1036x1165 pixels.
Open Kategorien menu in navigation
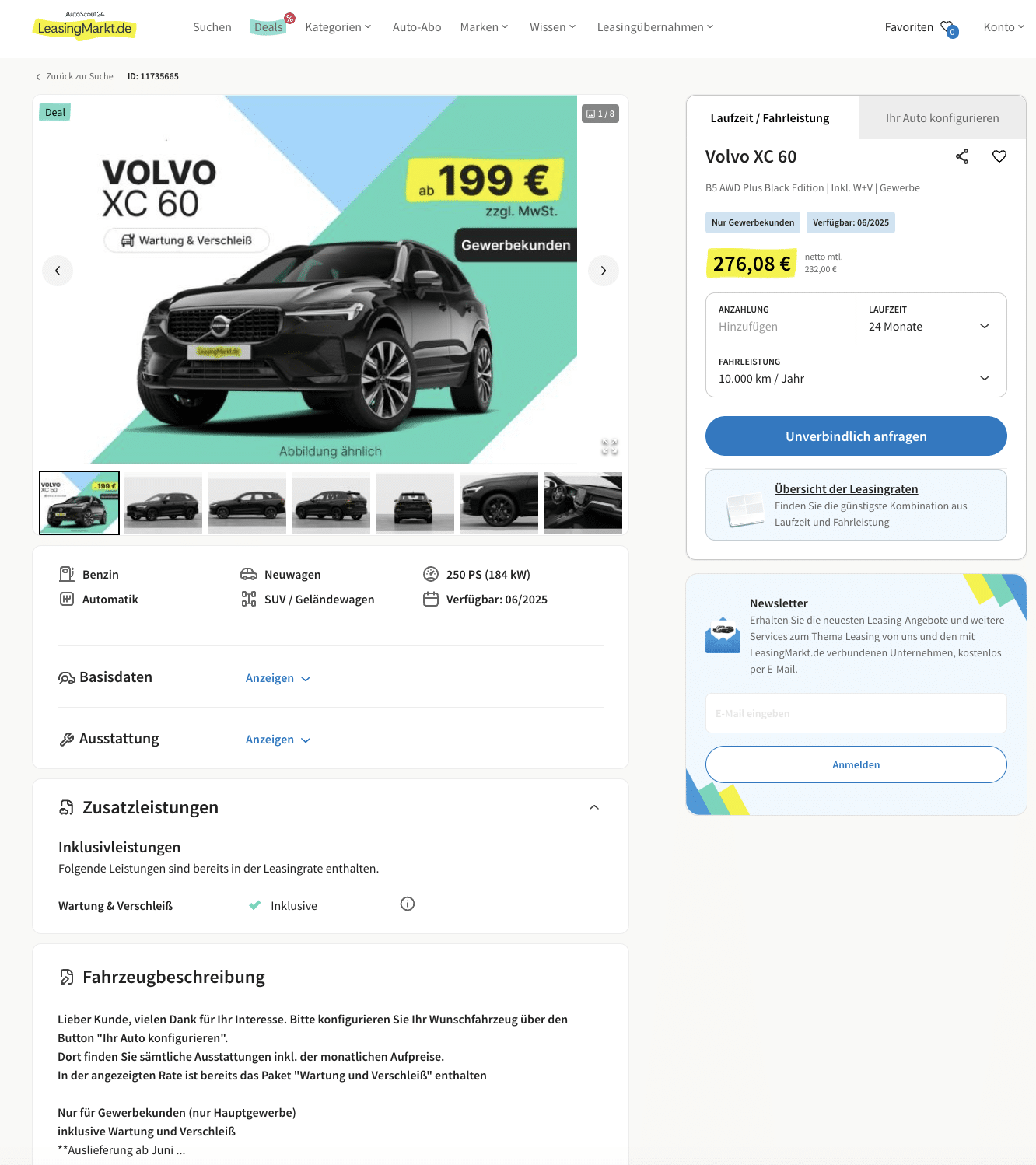click(338, 27)
